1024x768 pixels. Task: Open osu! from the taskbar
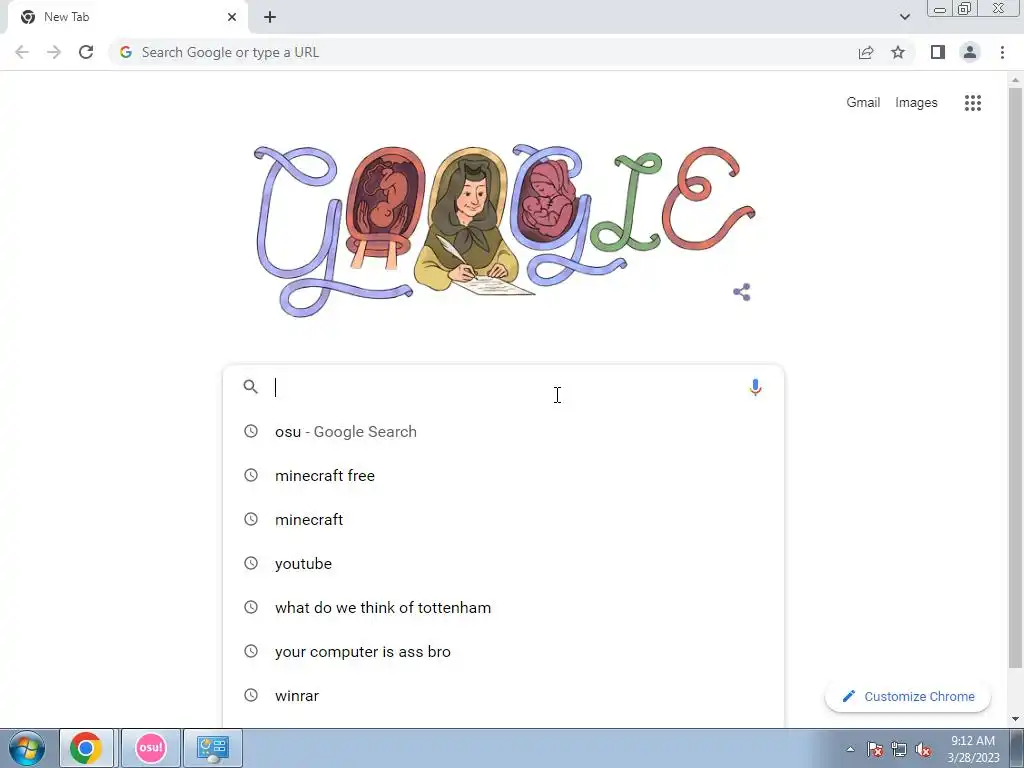pos(151,748)
